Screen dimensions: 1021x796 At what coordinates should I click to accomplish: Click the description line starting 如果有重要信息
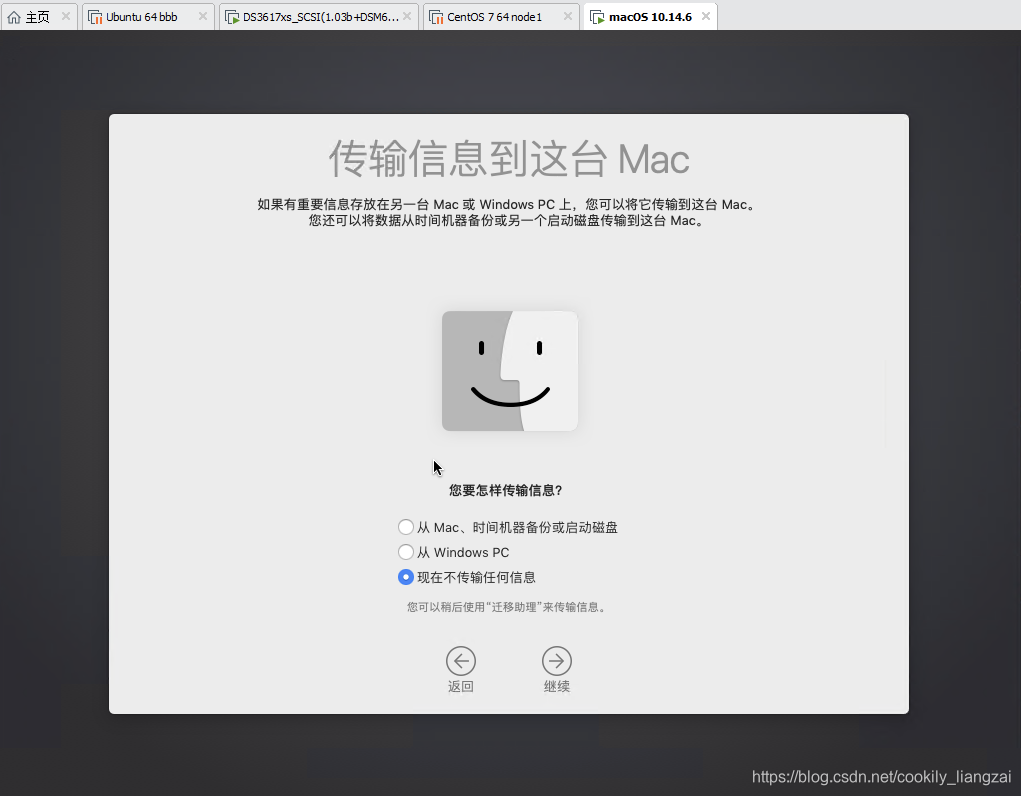point(509,205)
